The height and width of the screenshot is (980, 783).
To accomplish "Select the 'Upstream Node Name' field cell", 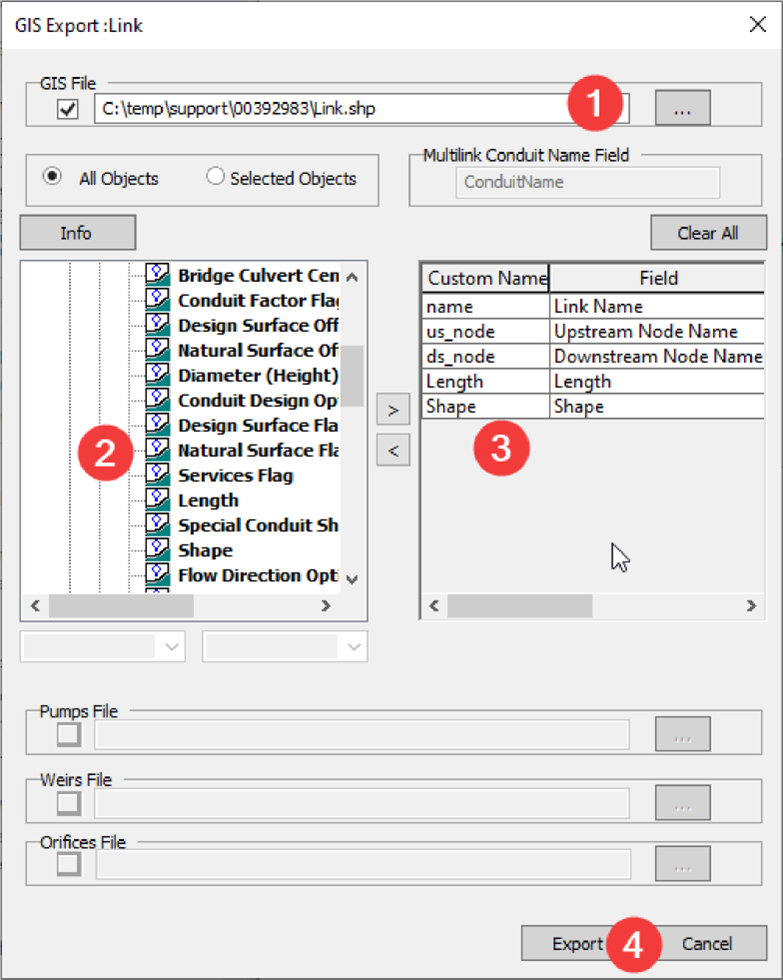I will pos(657,332).
